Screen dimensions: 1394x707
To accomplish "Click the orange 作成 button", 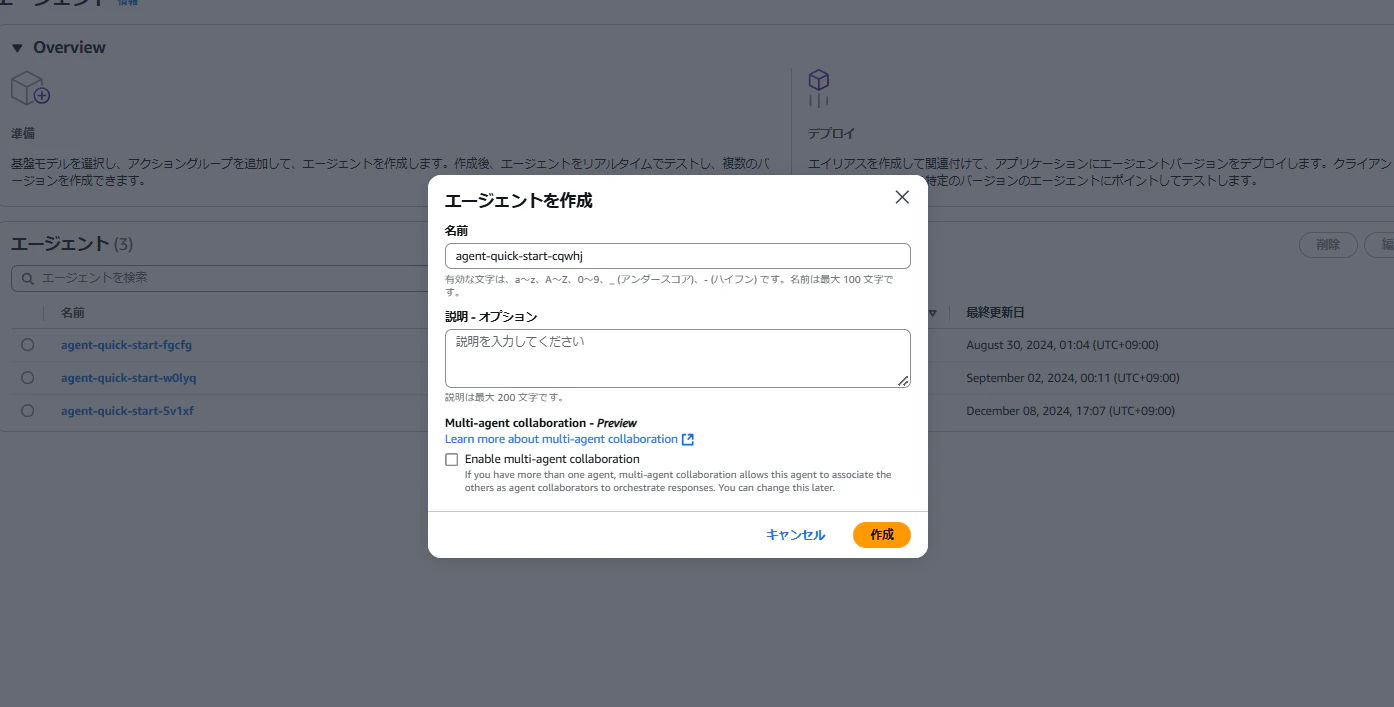I will pos(881,534).
